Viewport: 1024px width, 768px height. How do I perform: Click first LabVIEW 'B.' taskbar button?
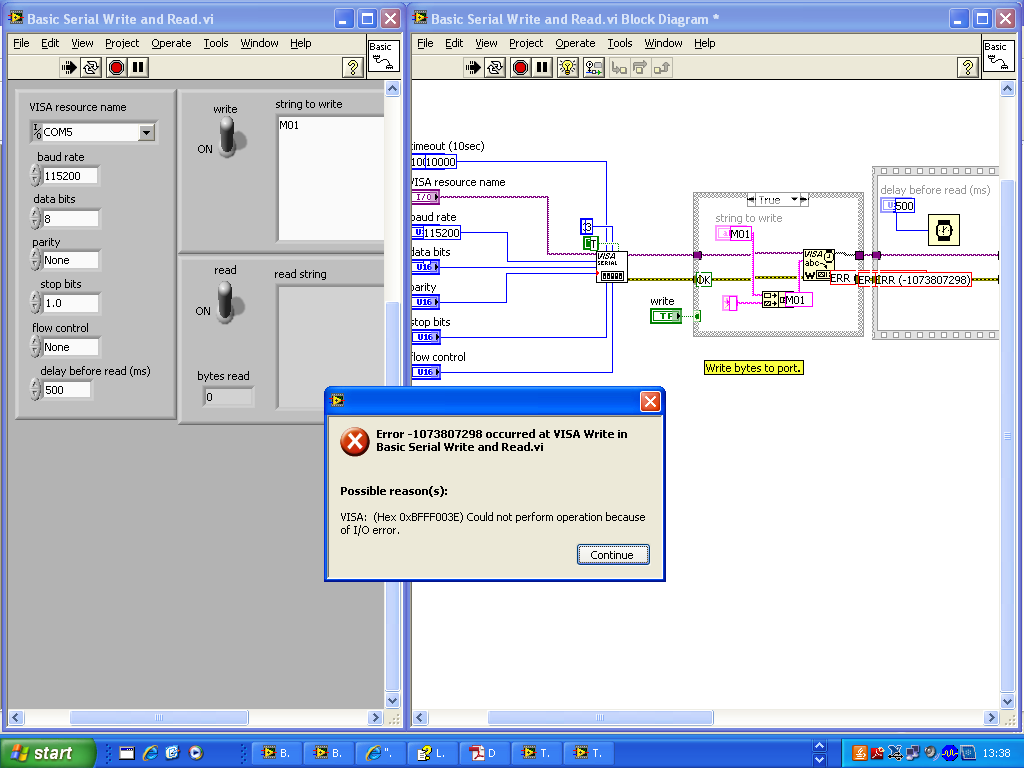[276, 753]
